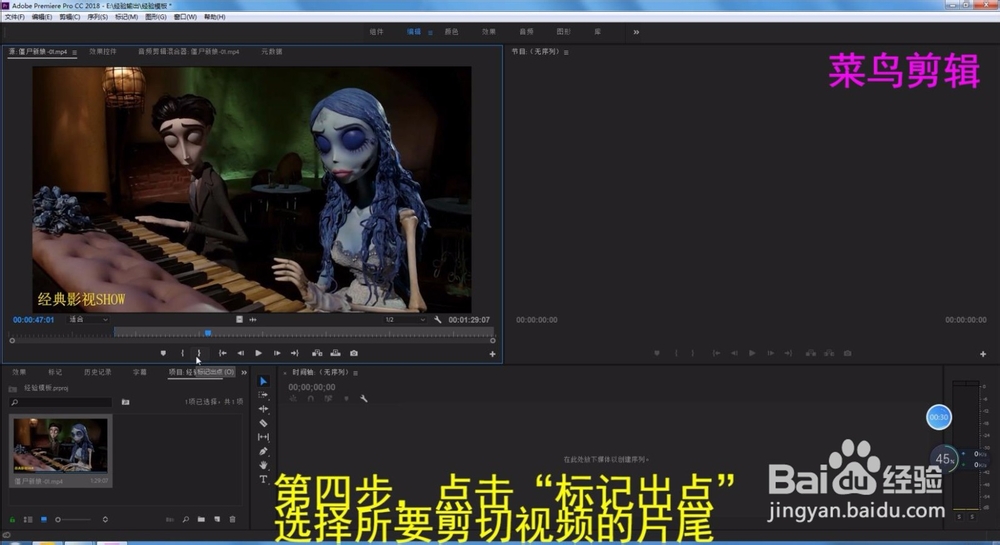Toggle project read/write lock icon
1000x545 pixels.
click(x=12, y=520)
